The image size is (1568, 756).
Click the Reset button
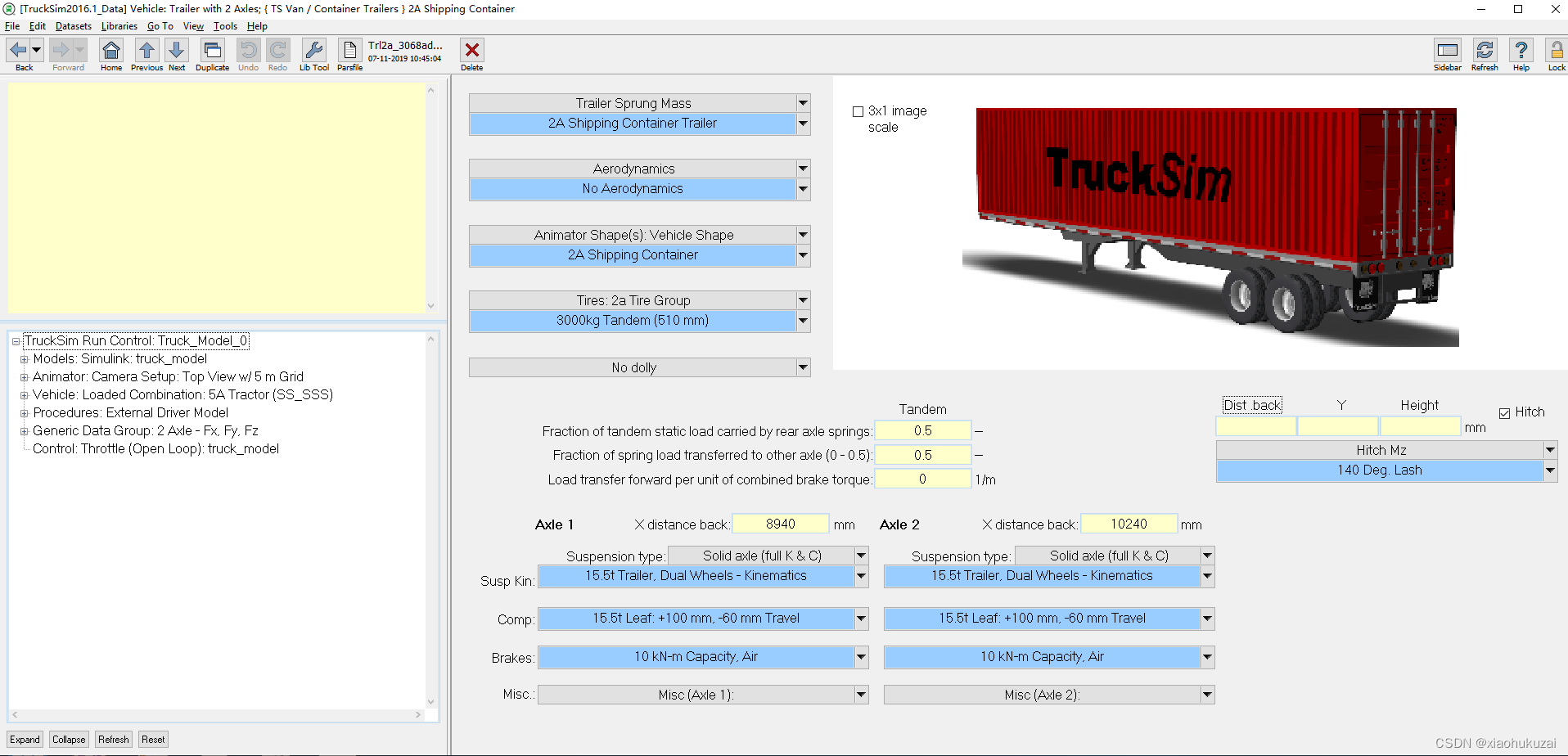click(x=152, y=739)
